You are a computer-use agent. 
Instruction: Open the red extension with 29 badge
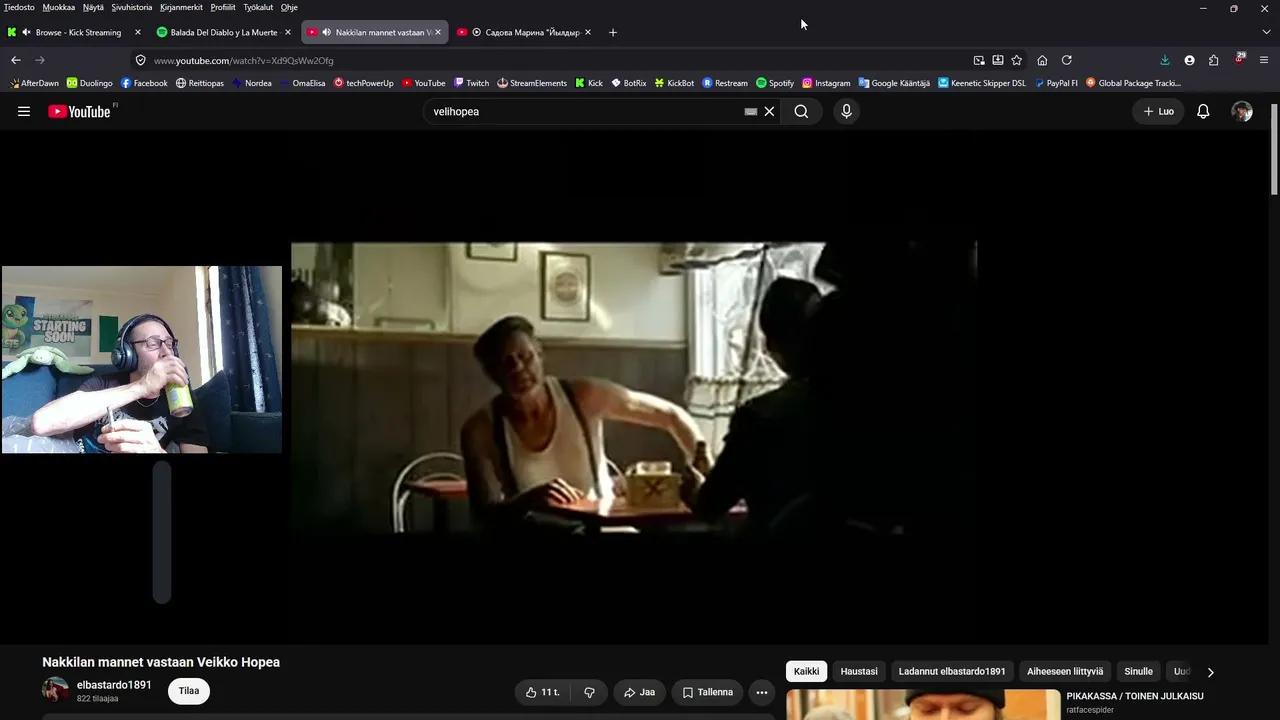tap(1240, 59)
